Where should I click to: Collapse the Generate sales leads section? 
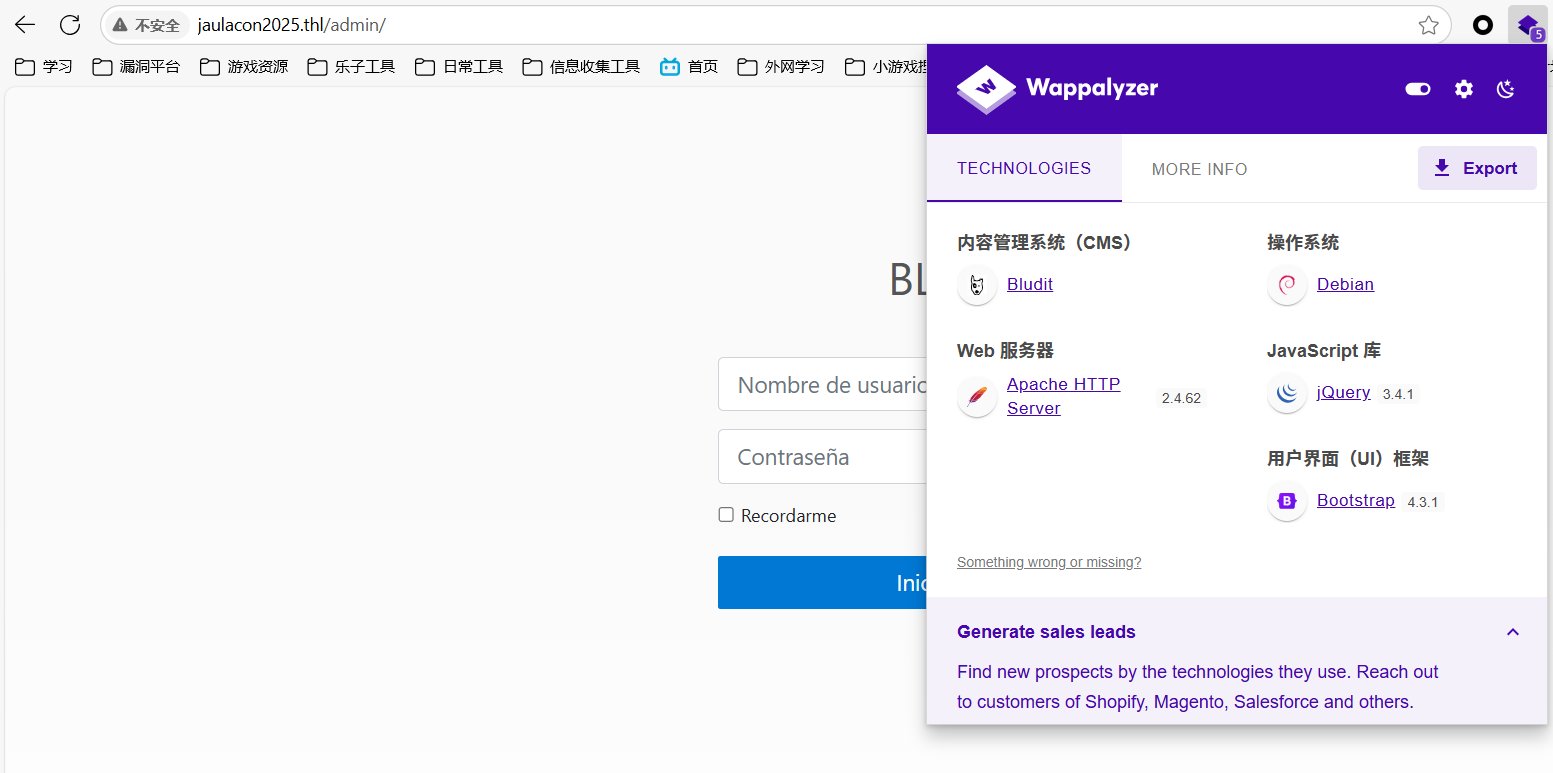point(1513,632)
